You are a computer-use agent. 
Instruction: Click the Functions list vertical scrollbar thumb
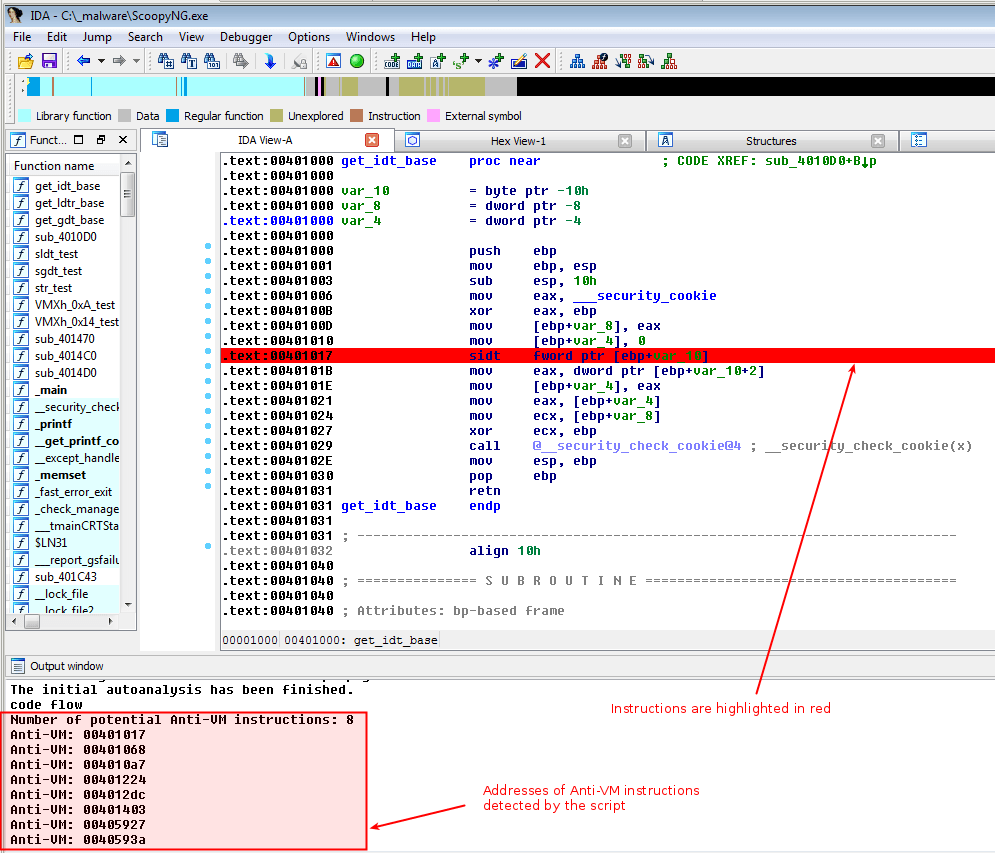click(x=128, y=195)
